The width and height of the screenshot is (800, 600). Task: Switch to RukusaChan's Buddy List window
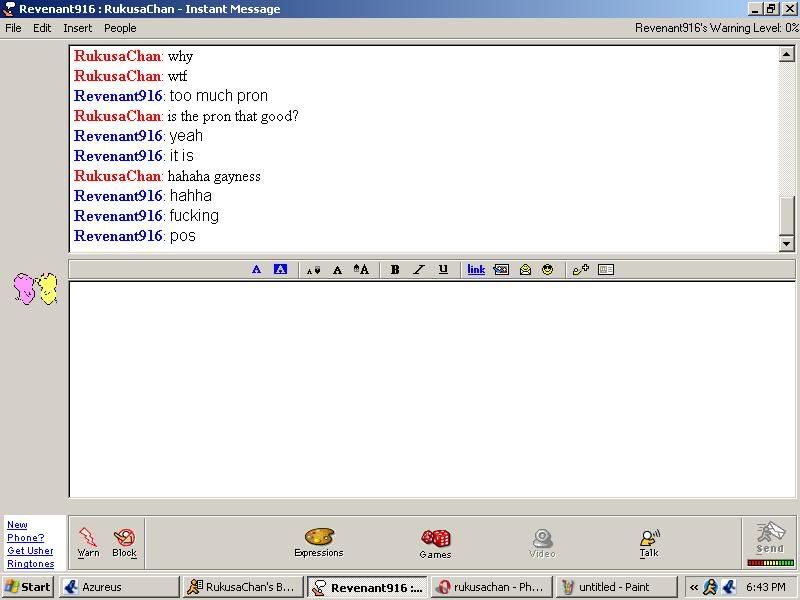[243, 587]
